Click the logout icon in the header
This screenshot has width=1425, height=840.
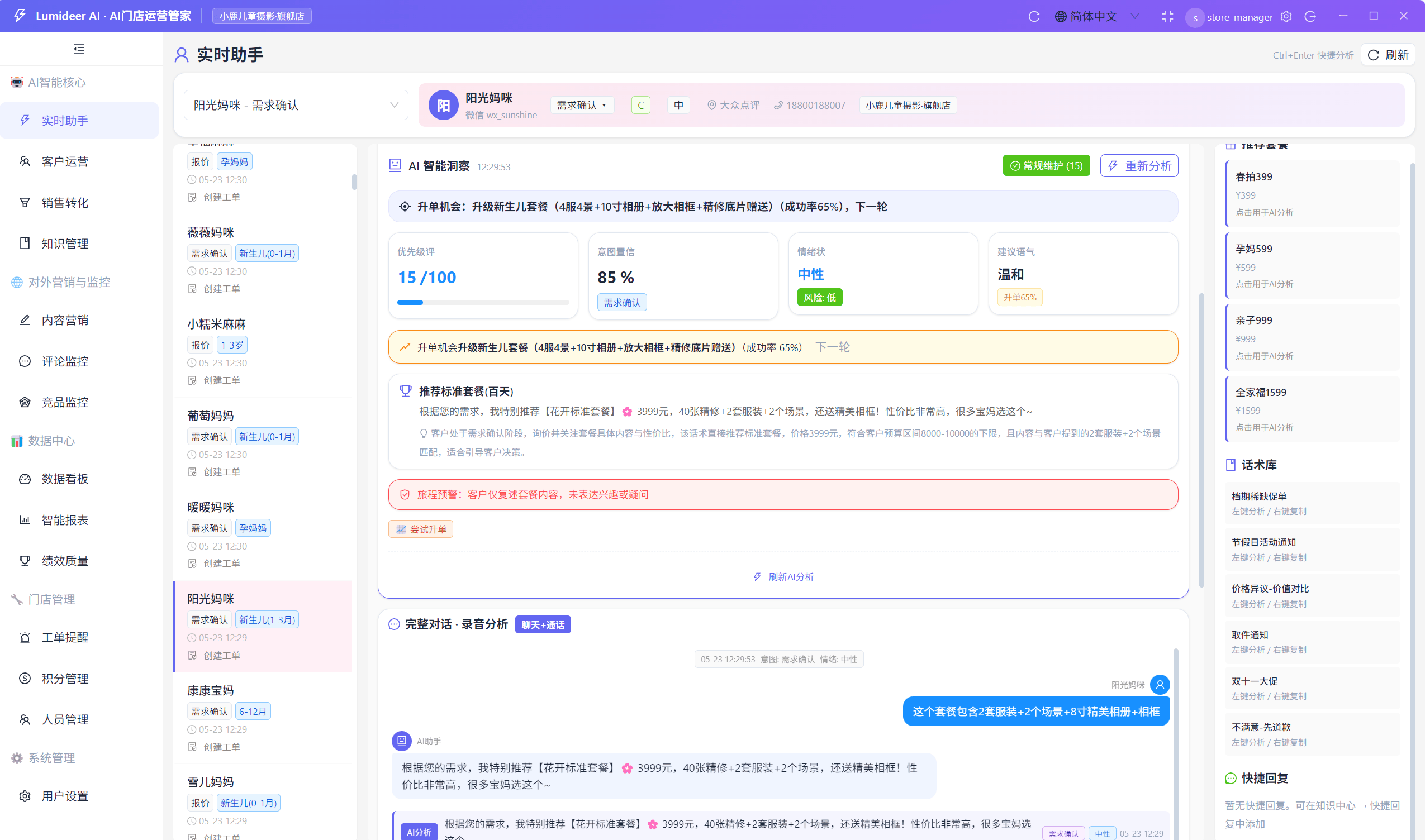(x=1310, y=16)
